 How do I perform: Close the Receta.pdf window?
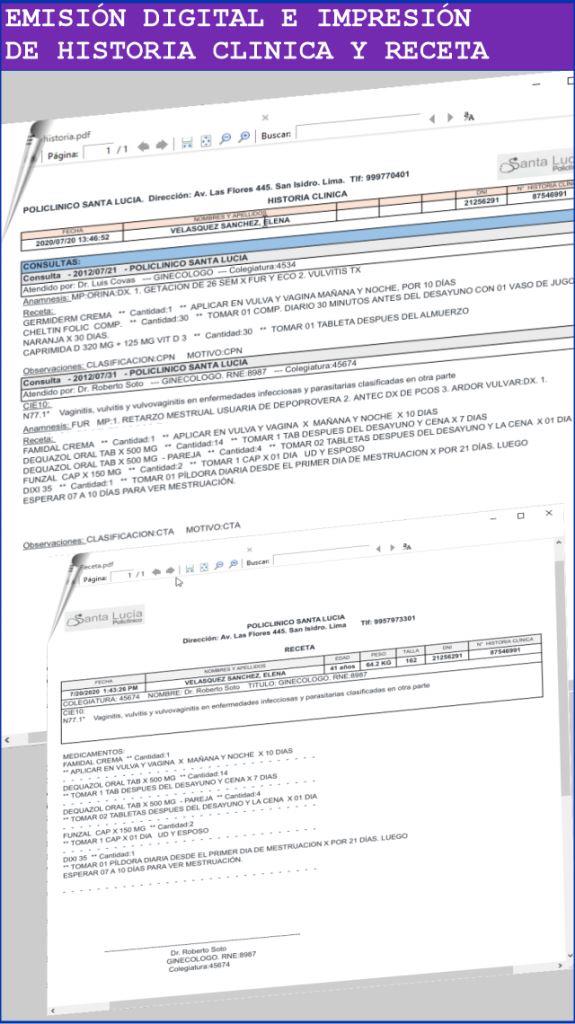[549, 513]
